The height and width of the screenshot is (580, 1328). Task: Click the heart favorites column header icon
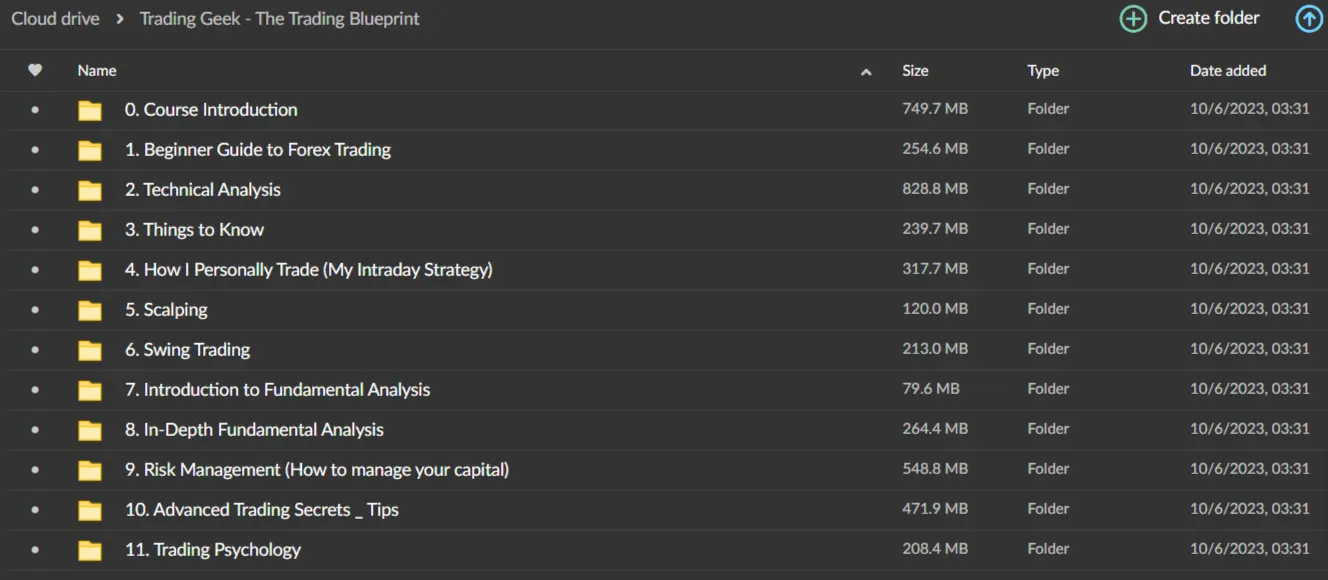pos(35,71)
